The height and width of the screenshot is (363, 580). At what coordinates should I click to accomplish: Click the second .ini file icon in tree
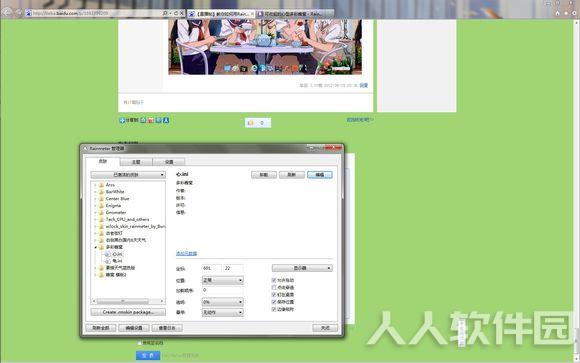point(108,261)
